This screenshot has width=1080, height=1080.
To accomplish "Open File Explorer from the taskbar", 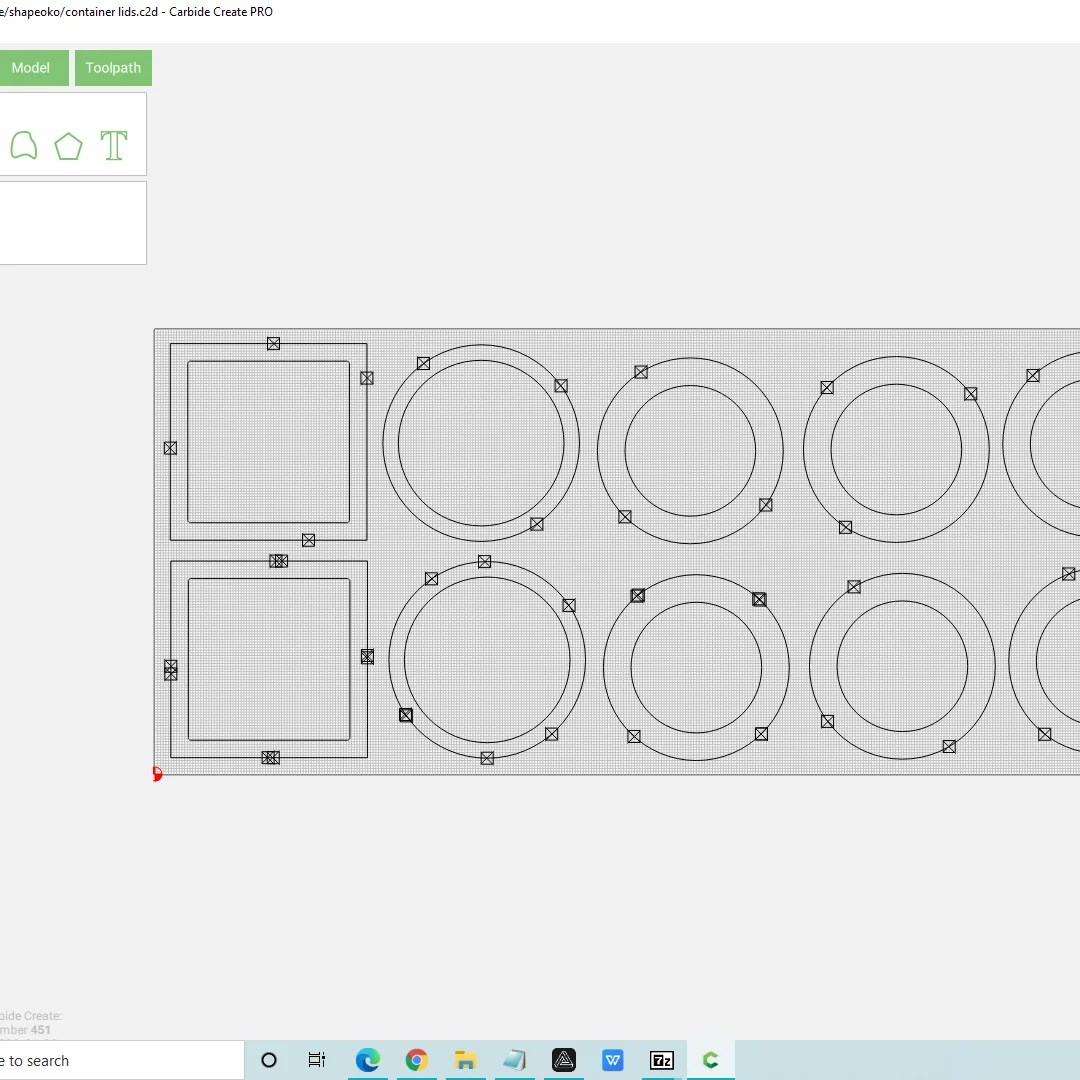I will [x=466, y=1060].
